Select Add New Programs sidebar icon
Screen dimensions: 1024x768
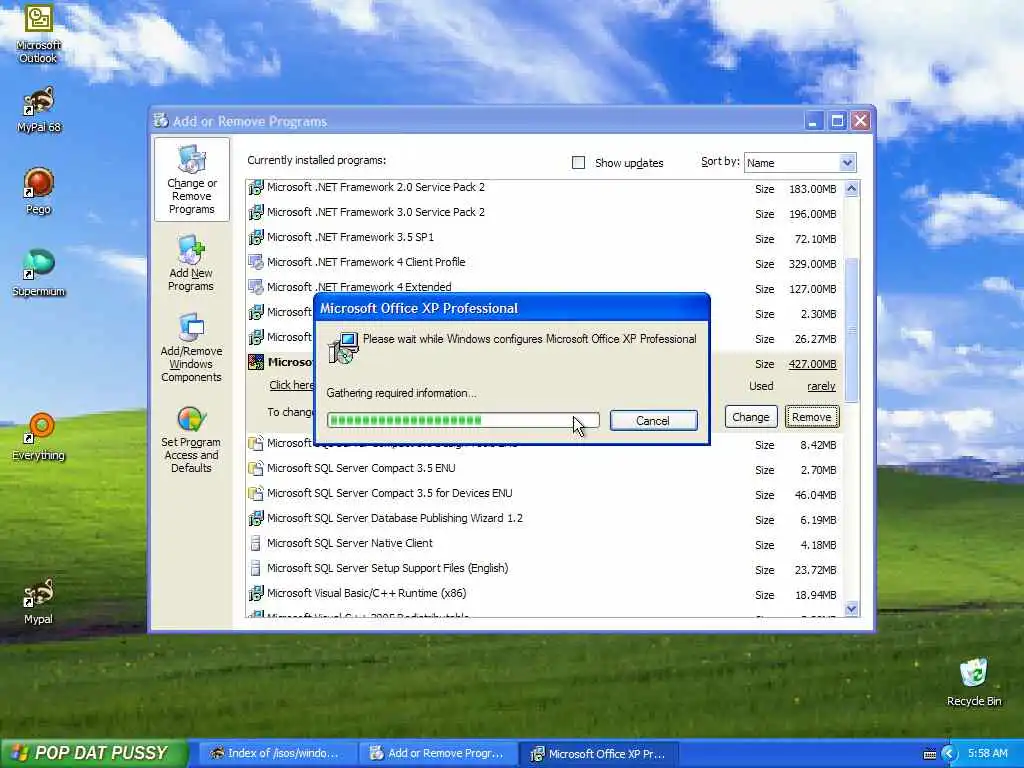191,263
